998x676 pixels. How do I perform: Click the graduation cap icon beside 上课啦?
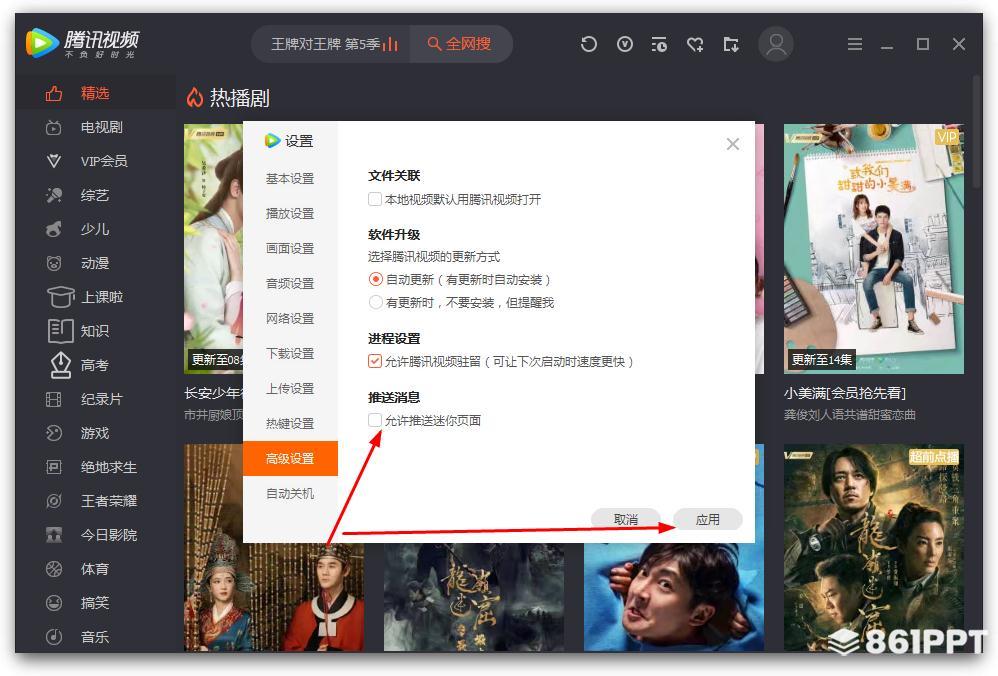(x=60, y=297)
